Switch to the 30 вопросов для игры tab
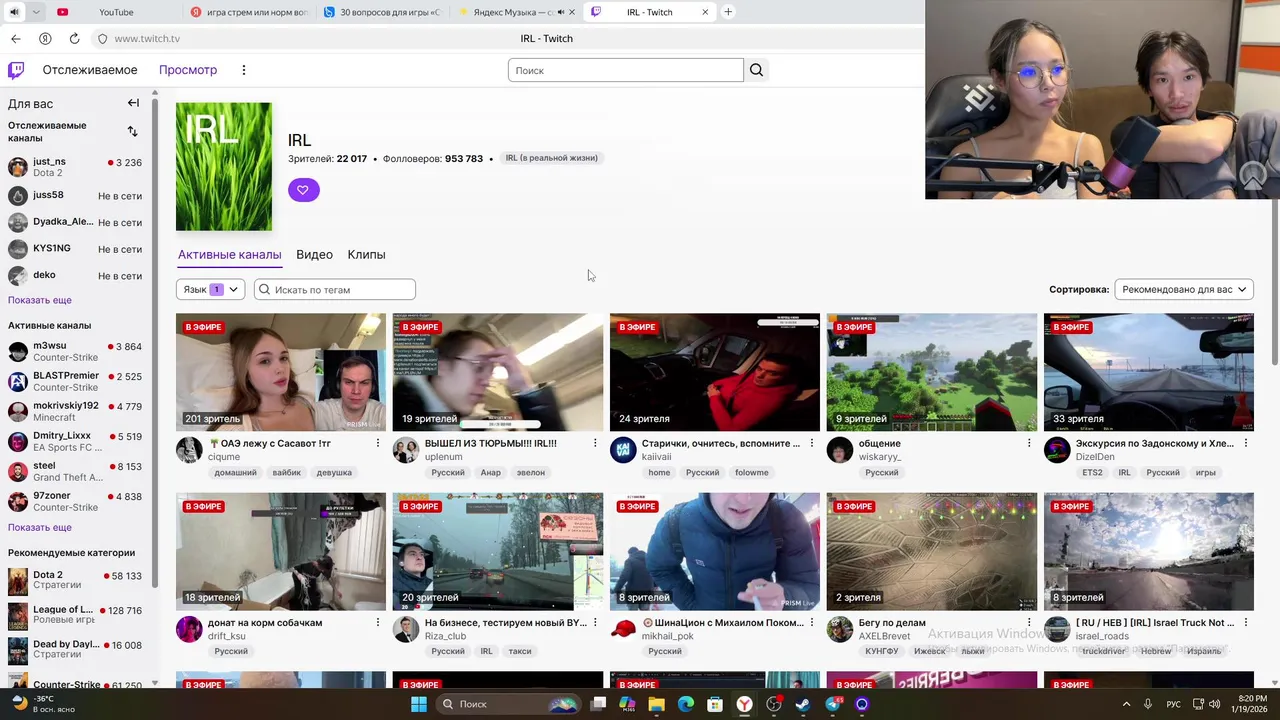Screen dimensions: 1280x720 (383, 12)
